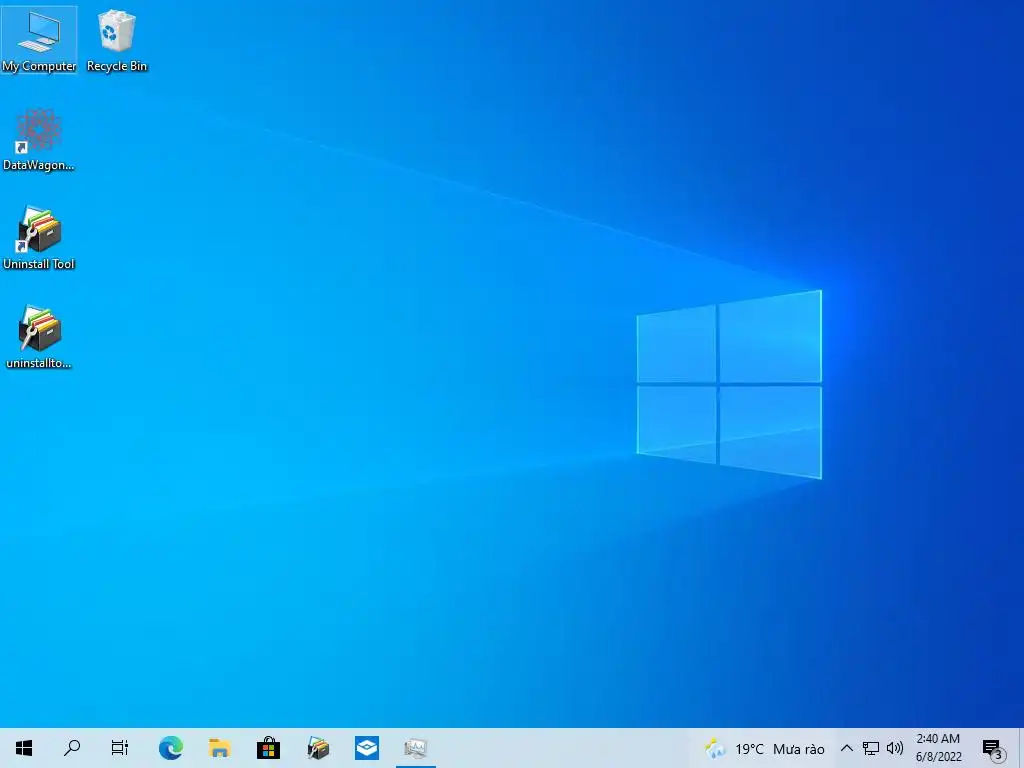This screenshot has height=768, width=1024.
Task: Open clock showing 2:40 AM 6/8/2022
Action: [x=938, y=748]
